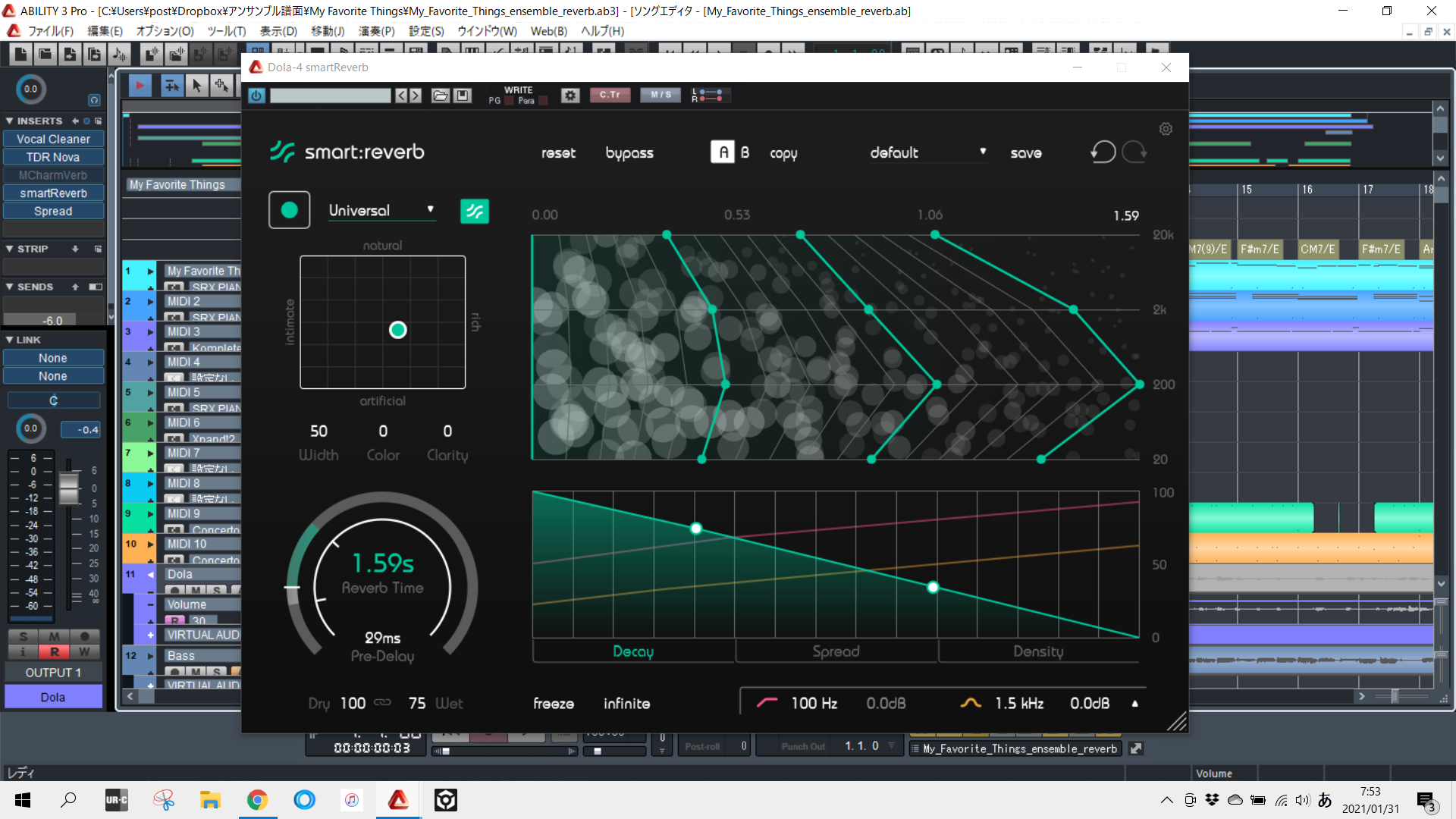Image resolution: width=1456 pixels, height=819 pixels.
Task: Click copy next to A/B states
Action: tap(783, 154)
